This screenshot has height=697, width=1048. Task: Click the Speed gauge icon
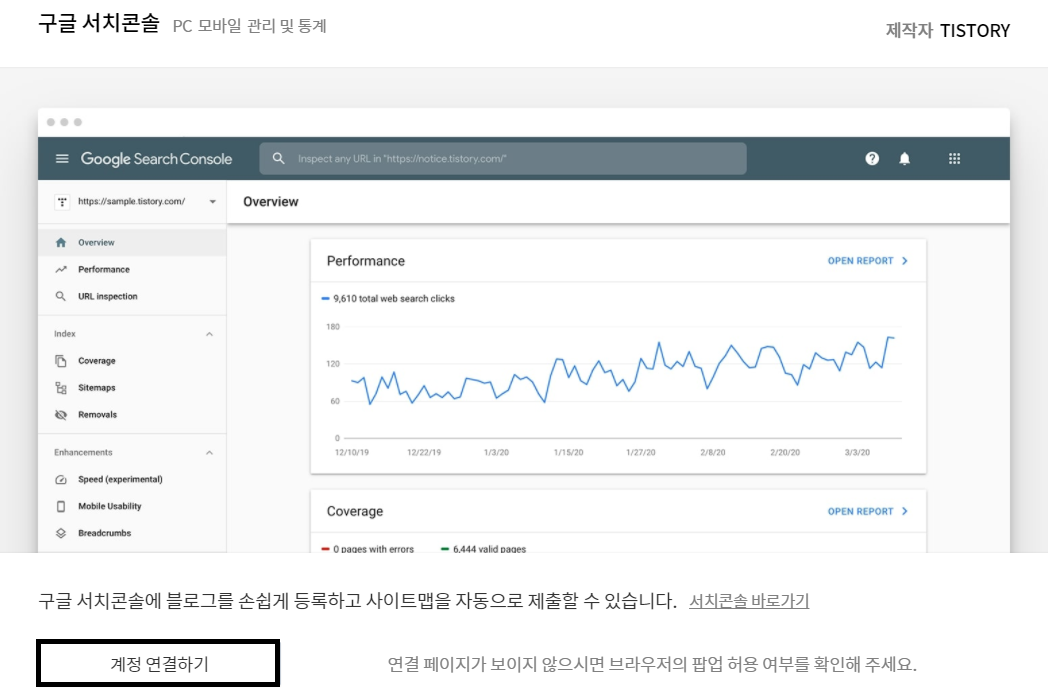click(x=61, y=479)
